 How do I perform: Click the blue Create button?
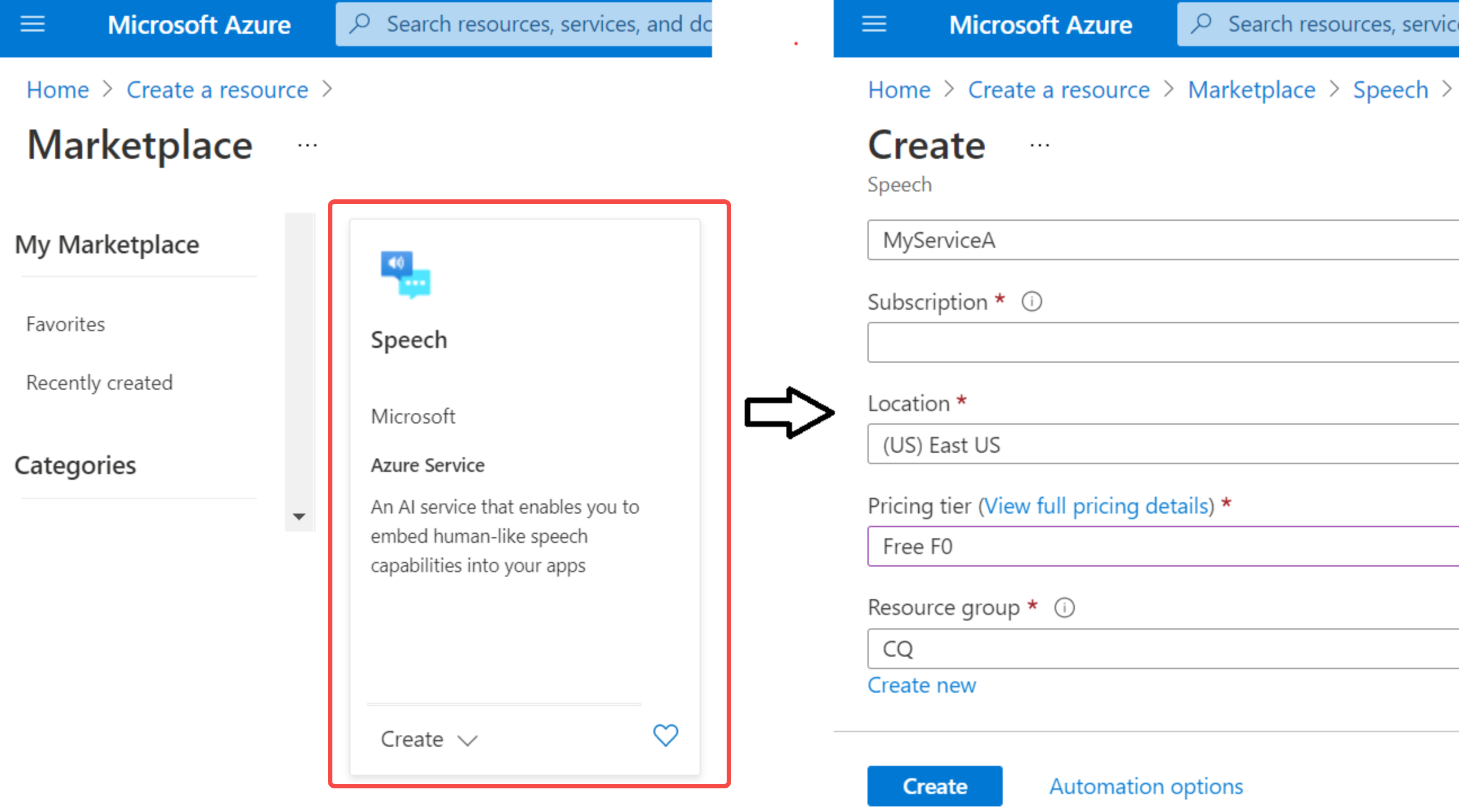point(934,786)
